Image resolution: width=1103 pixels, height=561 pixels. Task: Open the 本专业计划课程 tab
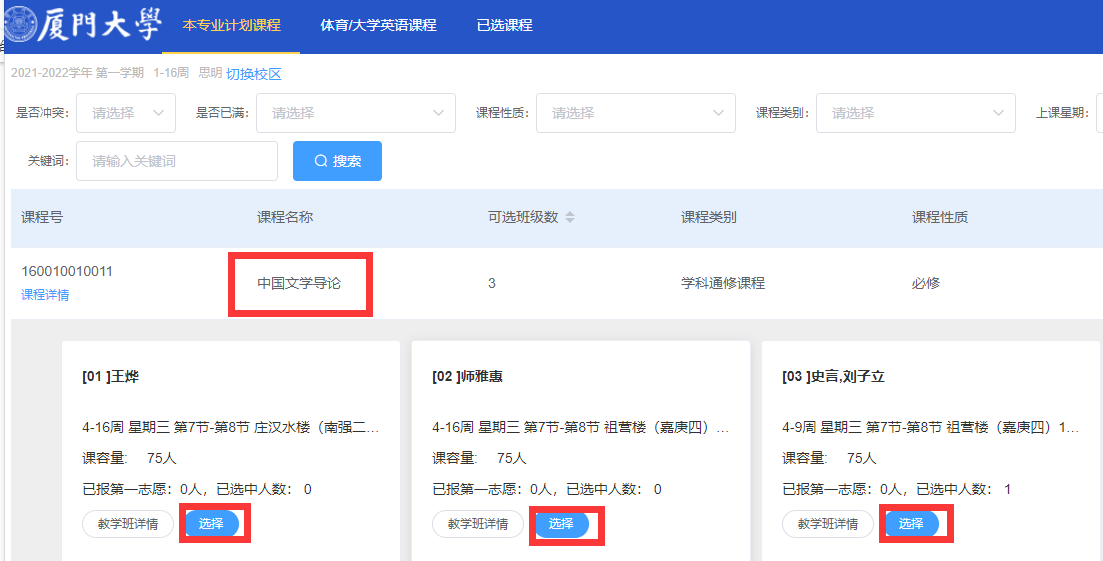(231, 26)
